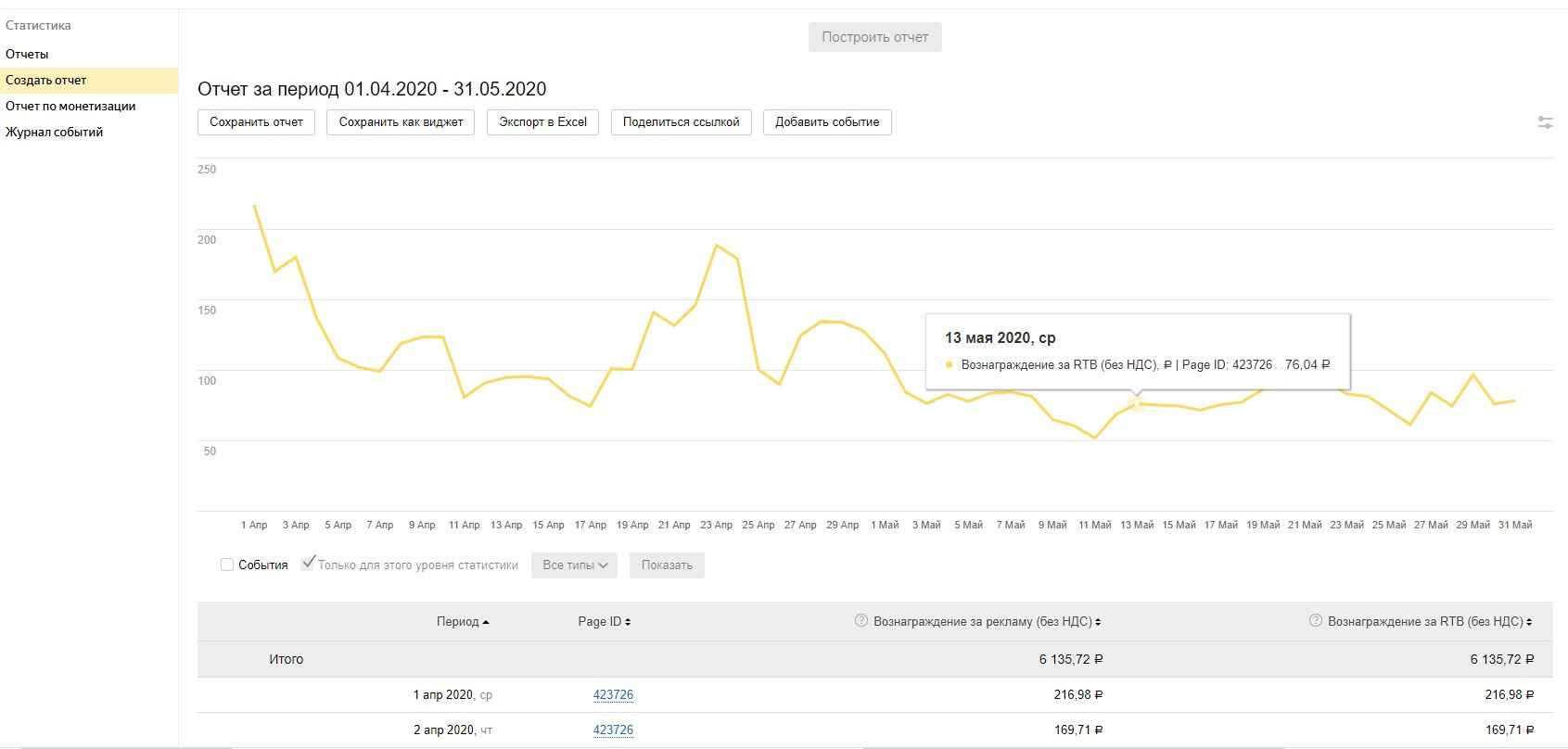Image resolution: width=1568 pixels, height=749 pixels.
Task: Click the sort arrows next to Page ID
Action: point(628,622)
